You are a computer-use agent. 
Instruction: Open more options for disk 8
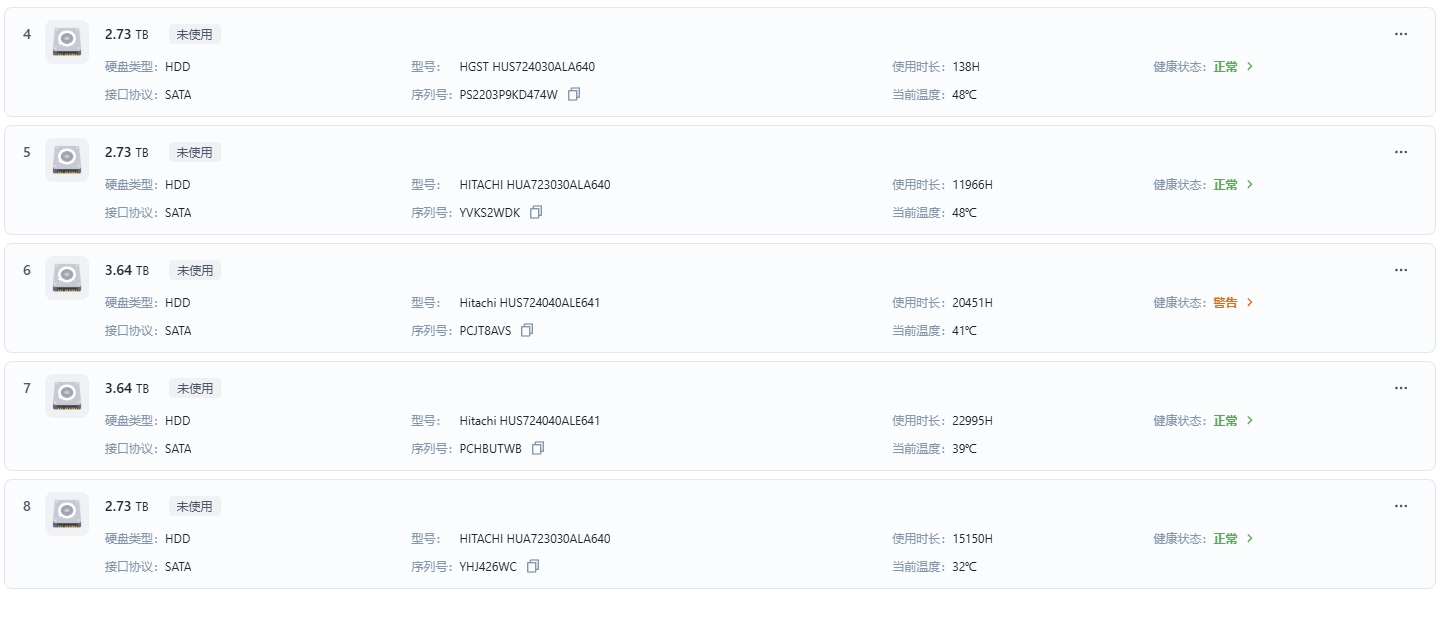click(x=1401, y=506)
